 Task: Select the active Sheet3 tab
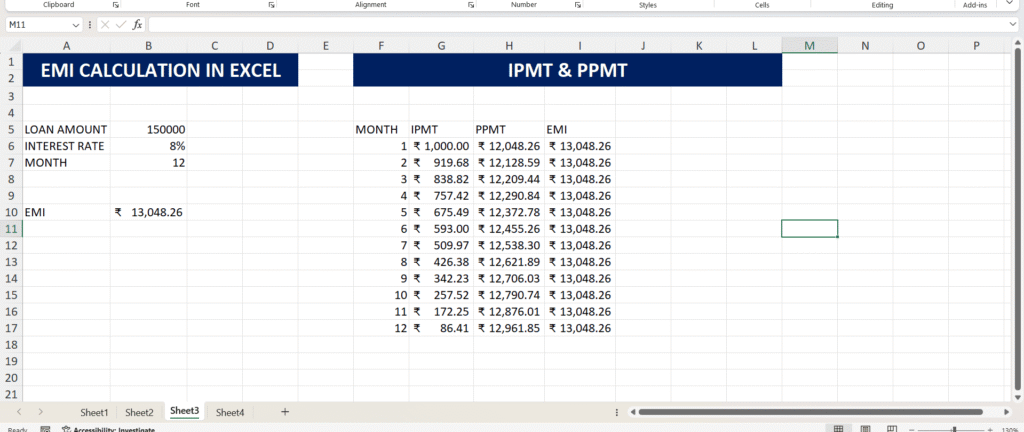[184, 411]
